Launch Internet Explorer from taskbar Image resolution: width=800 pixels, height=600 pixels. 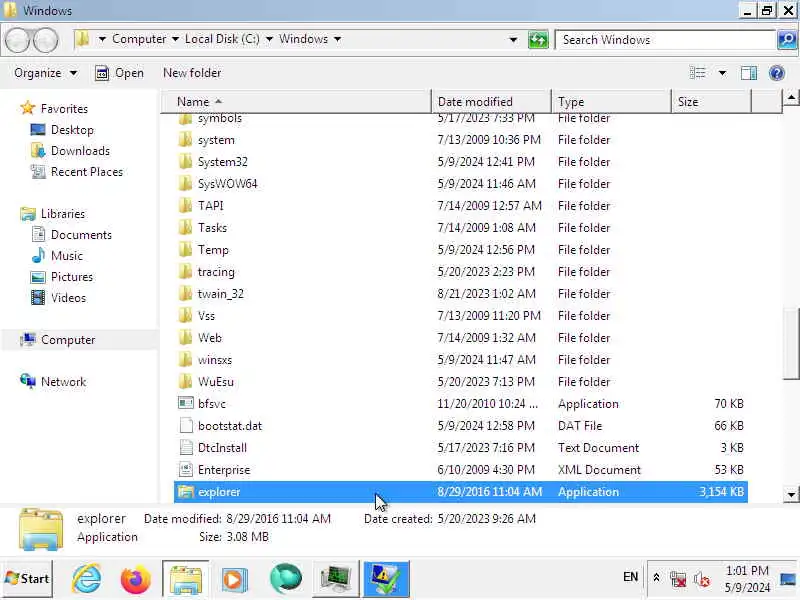point(87,579)
